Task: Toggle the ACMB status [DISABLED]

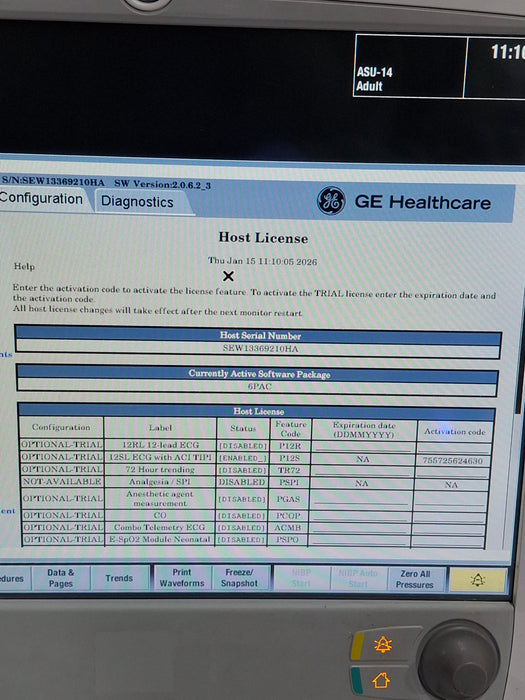Action: click(x=242, y=528)
